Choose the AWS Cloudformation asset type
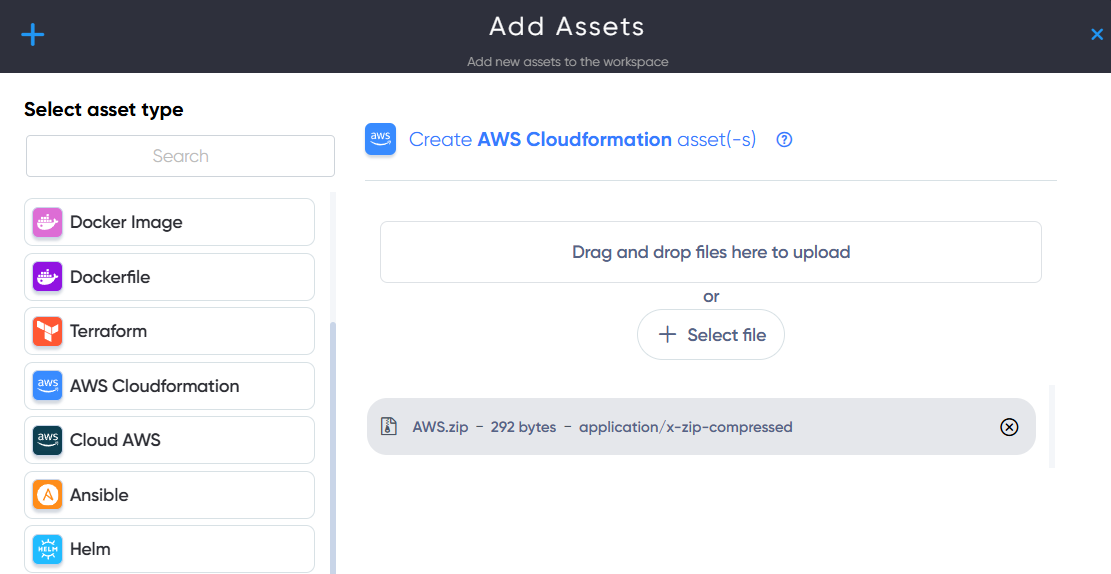The image size is (1111, 574). [169, 386]
